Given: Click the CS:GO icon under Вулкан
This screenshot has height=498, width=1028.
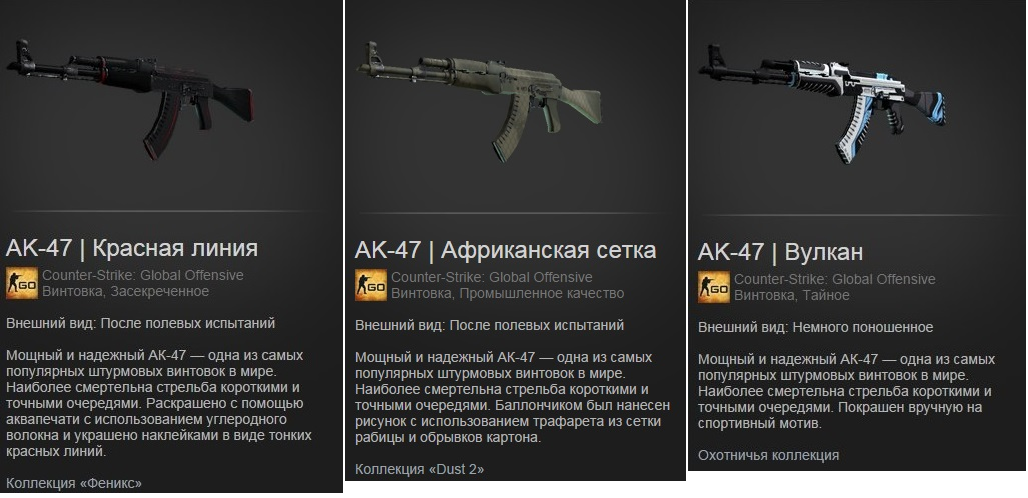Looking at the screenshot, I should tap(714, 288).
